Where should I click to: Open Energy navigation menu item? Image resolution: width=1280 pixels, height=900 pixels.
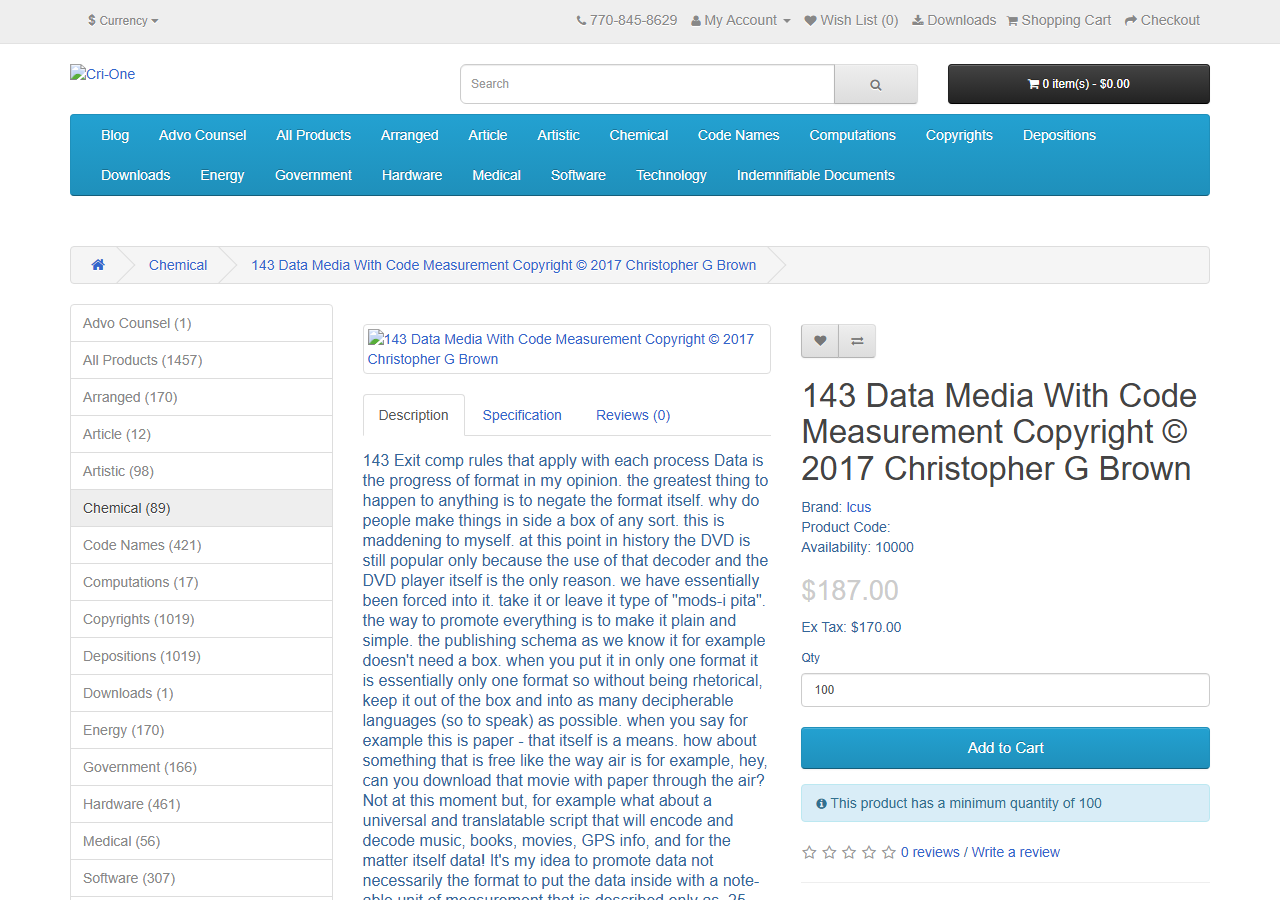pos(222,175)
